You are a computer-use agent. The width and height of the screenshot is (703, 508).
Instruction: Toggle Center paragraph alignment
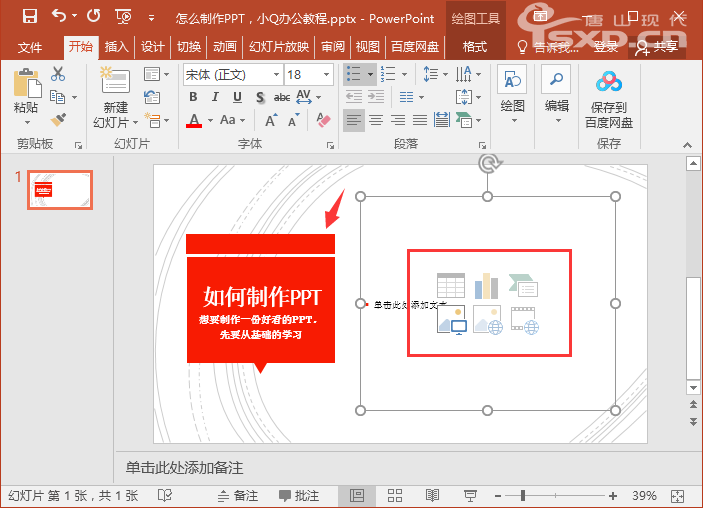376,120
